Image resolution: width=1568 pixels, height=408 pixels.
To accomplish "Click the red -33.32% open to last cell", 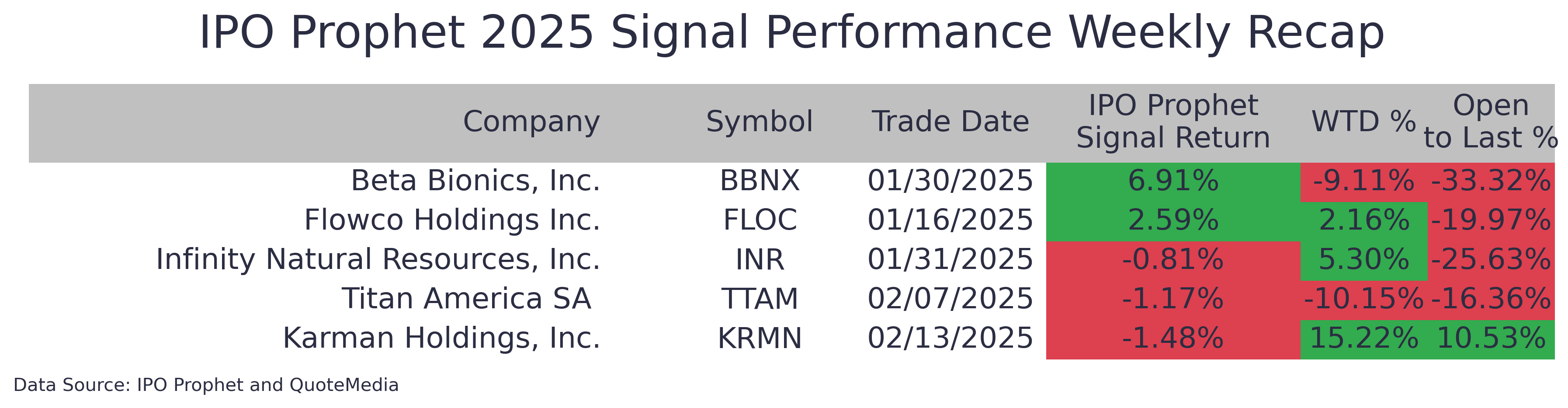I will [x=1491, y=181].
